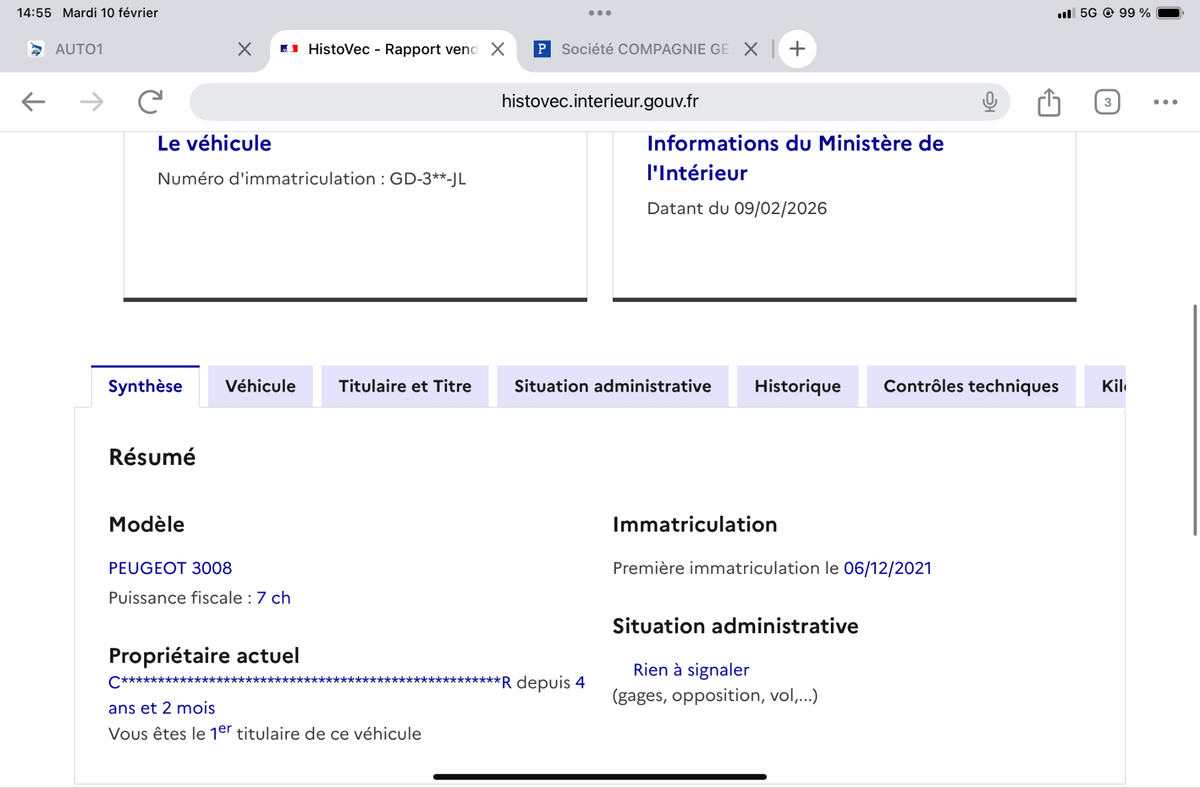
Task: Click the masked owner name C***R
Action: pyautogui.click(x=310, y=683)
